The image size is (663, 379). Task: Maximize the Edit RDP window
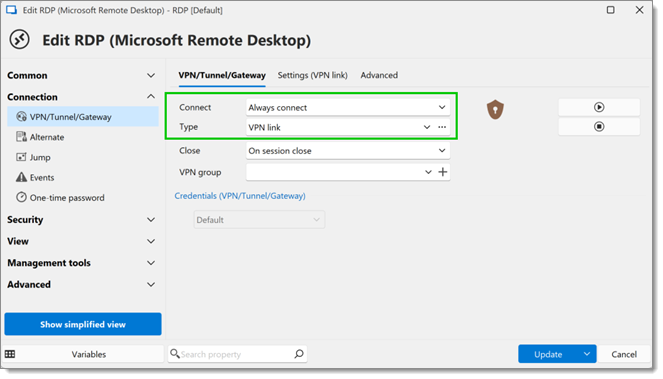pos(611,10)
